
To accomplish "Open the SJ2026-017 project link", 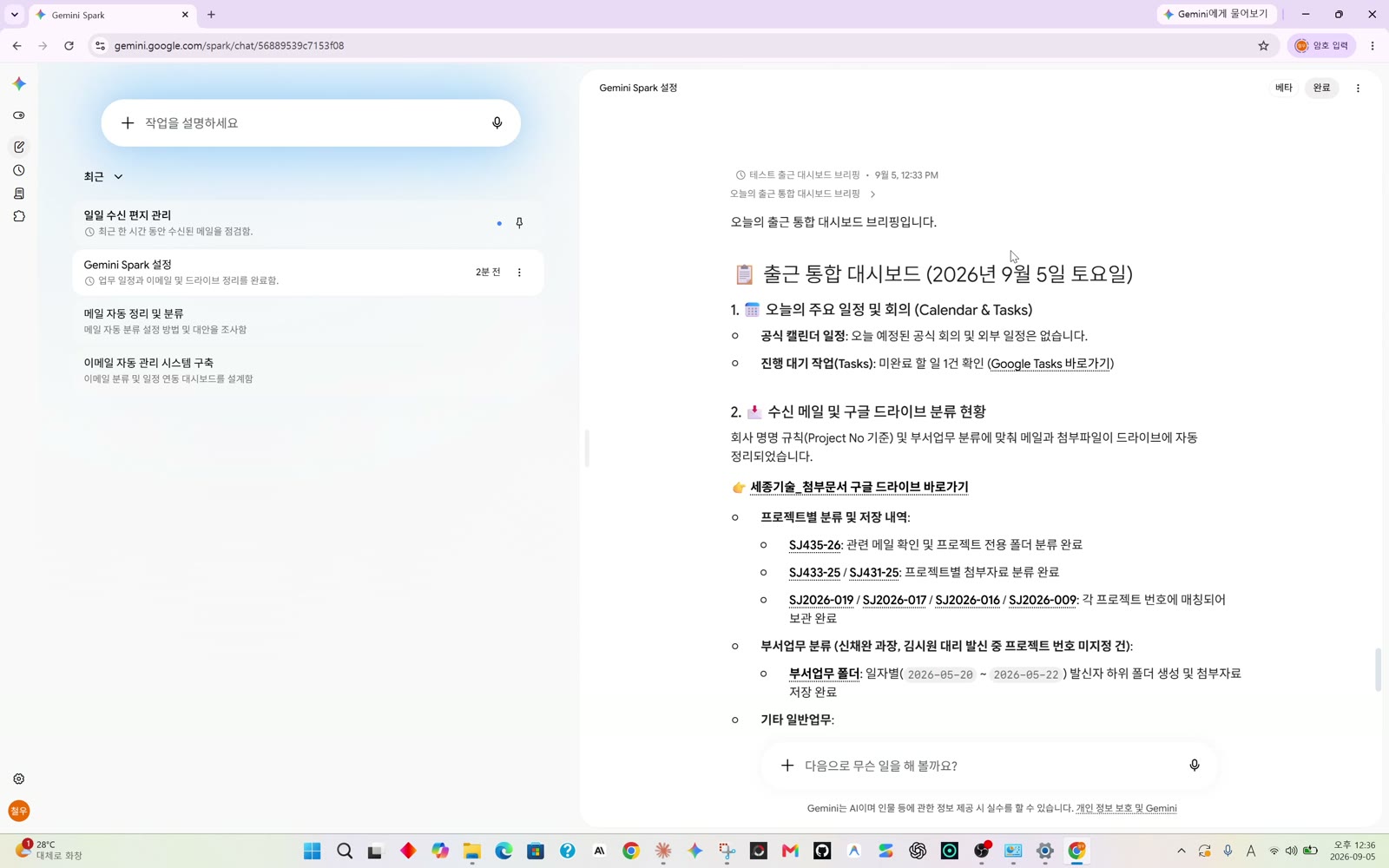I will 894,601.
